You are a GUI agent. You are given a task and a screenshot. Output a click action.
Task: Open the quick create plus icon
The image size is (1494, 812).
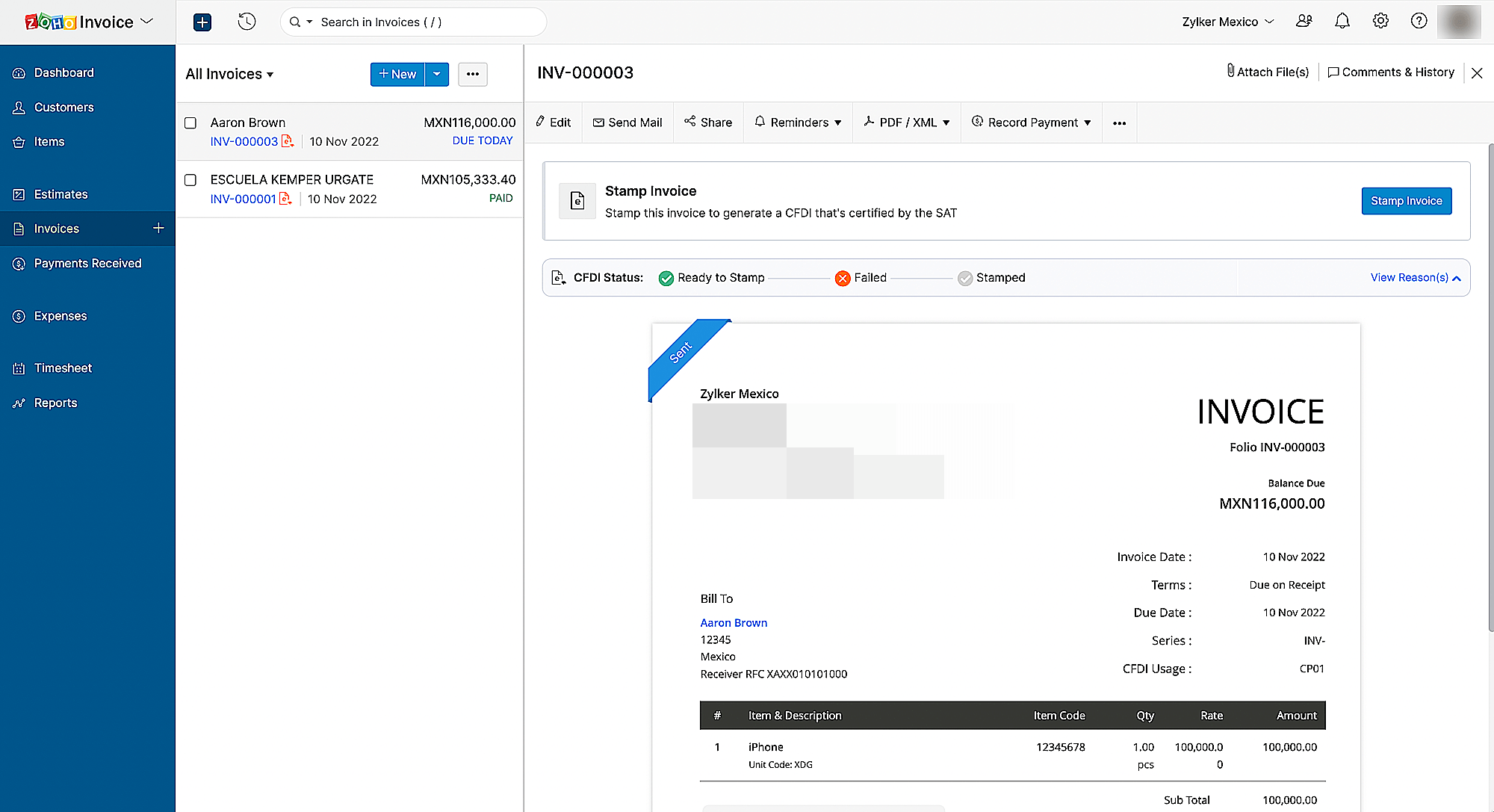[202, 22]
